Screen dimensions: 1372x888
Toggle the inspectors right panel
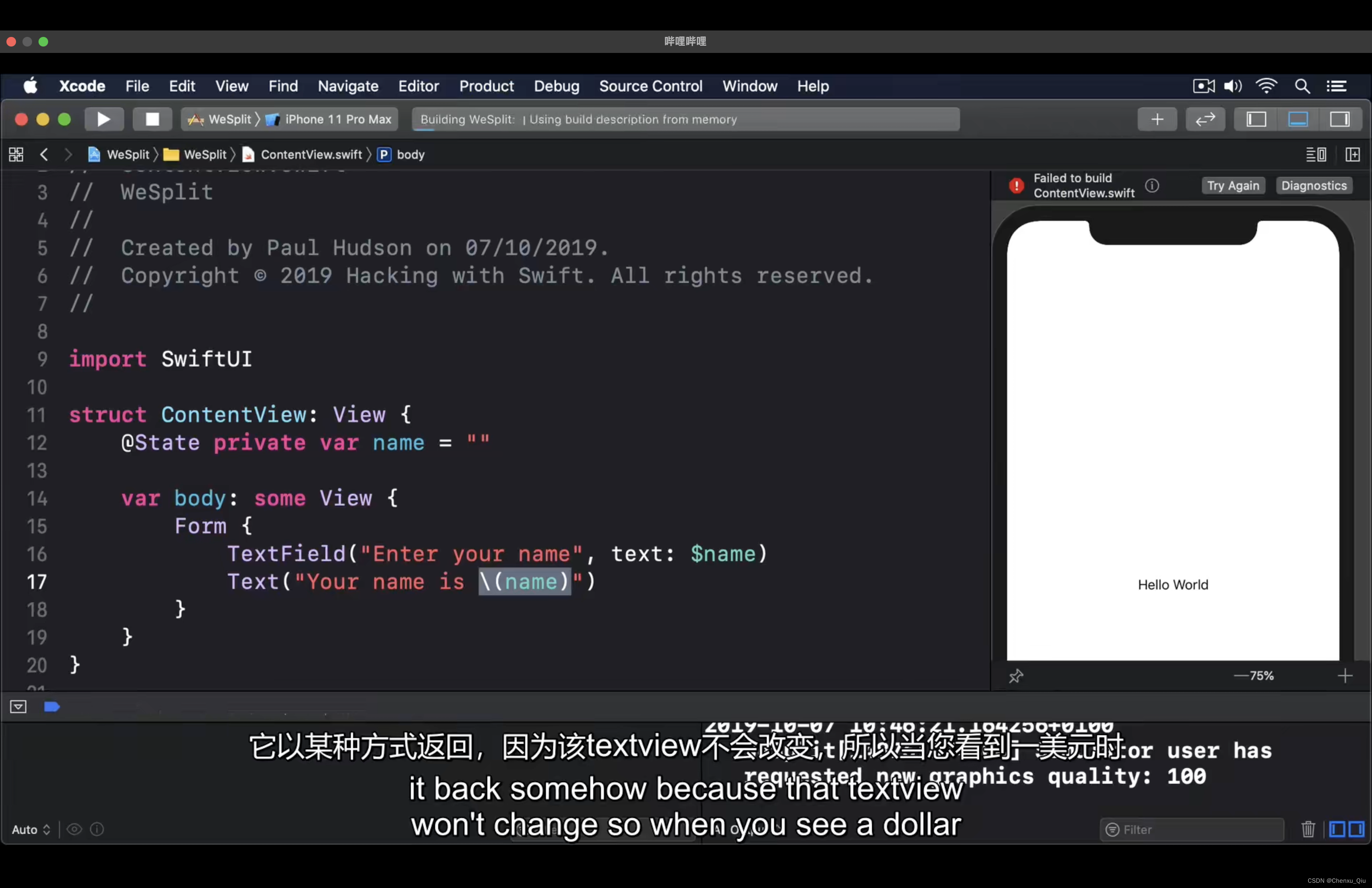[x=1339, y=119]
